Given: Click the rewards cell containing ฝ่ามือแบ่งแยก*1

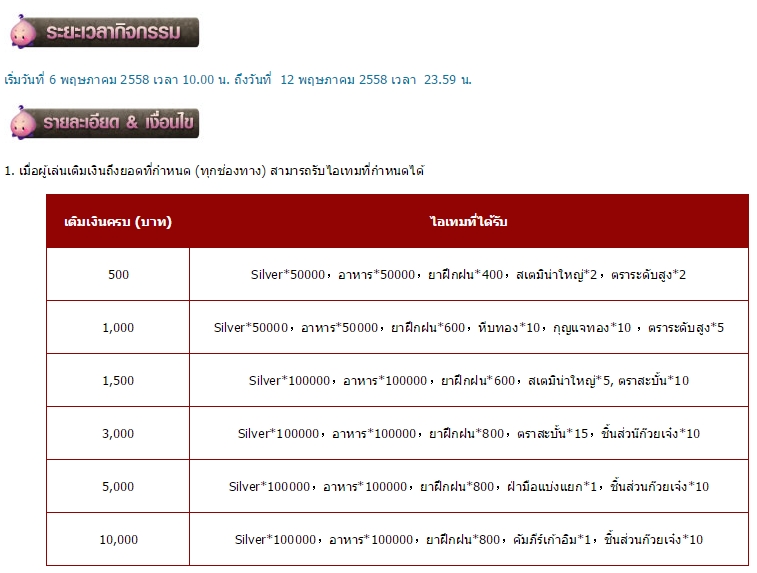Looking at the screenshot, I should pyautogui.click(x=469, y=487).
